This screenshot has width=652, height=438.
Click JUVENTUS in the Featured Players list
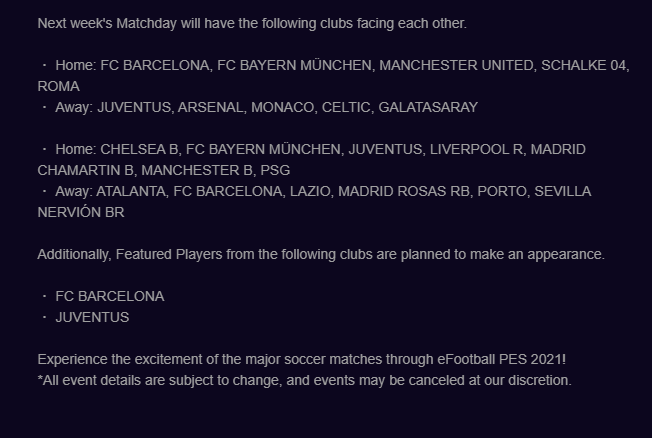[92, 317]
